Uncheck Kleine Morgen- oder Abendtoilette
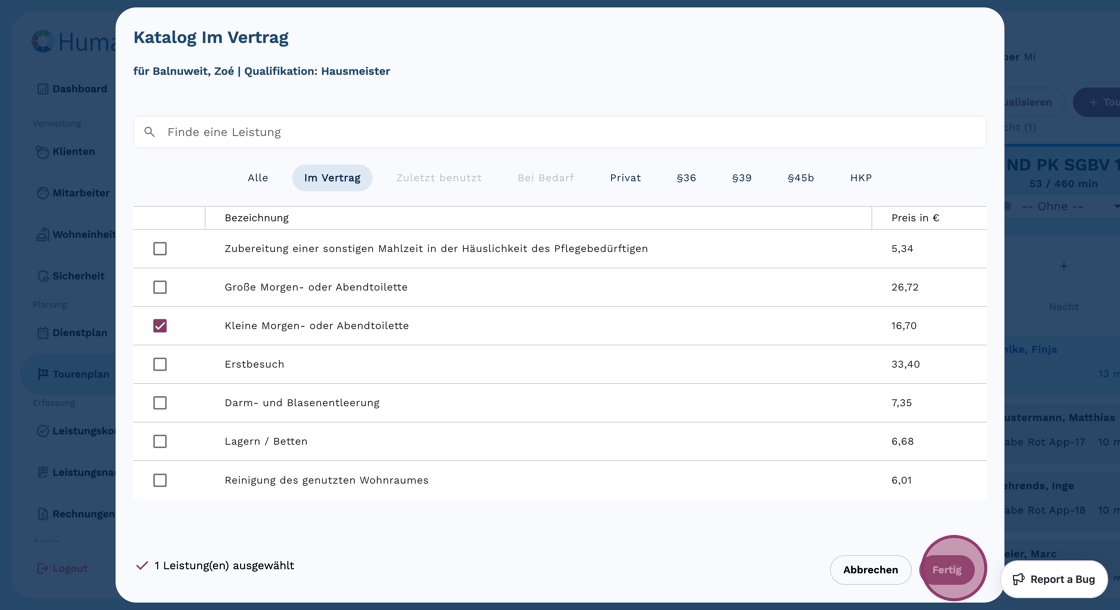Image resolution: width=1120 pixels, height=610 pixels. pos(160,326)
